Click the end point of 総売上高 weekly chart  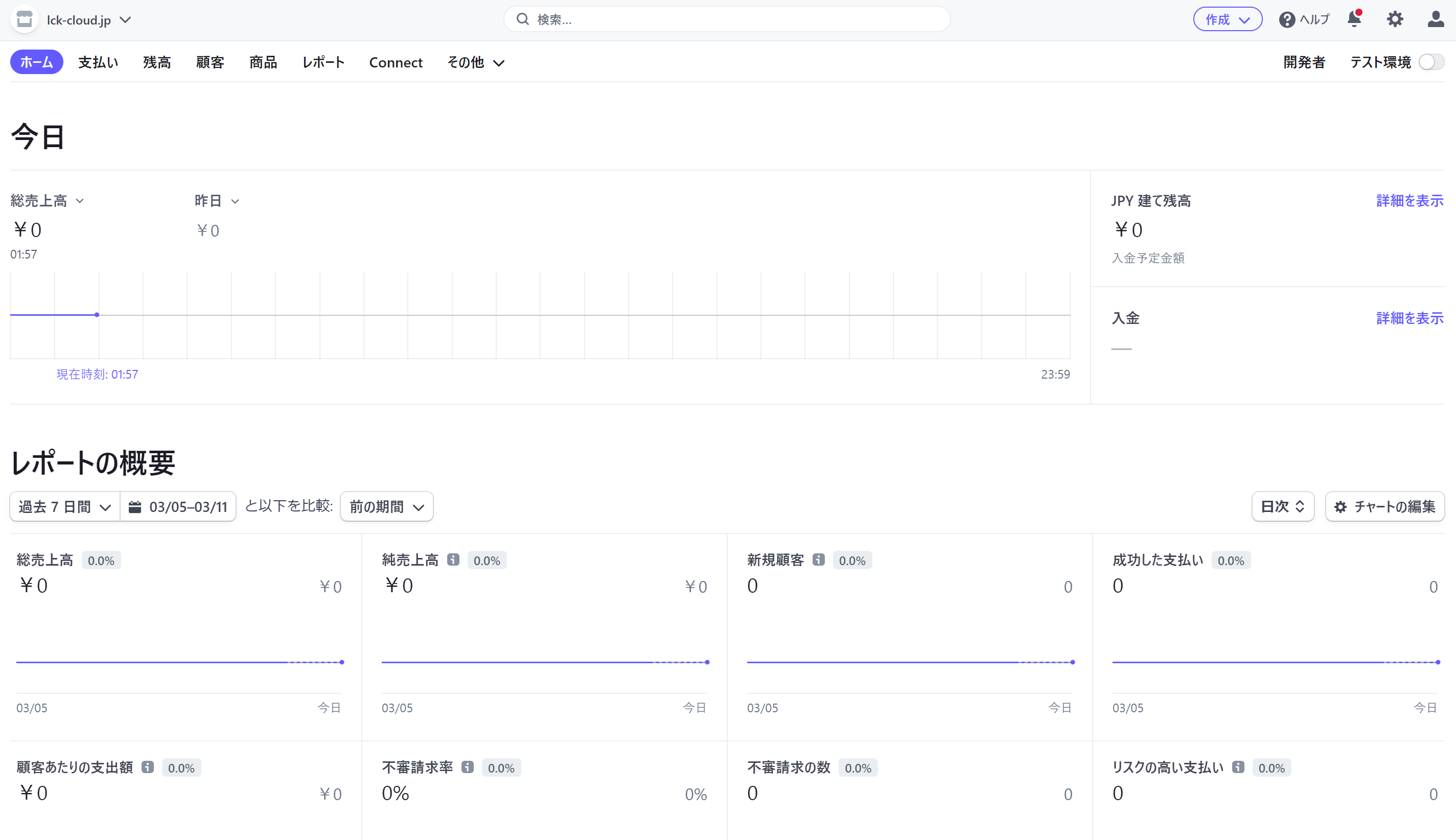point(342,662)
